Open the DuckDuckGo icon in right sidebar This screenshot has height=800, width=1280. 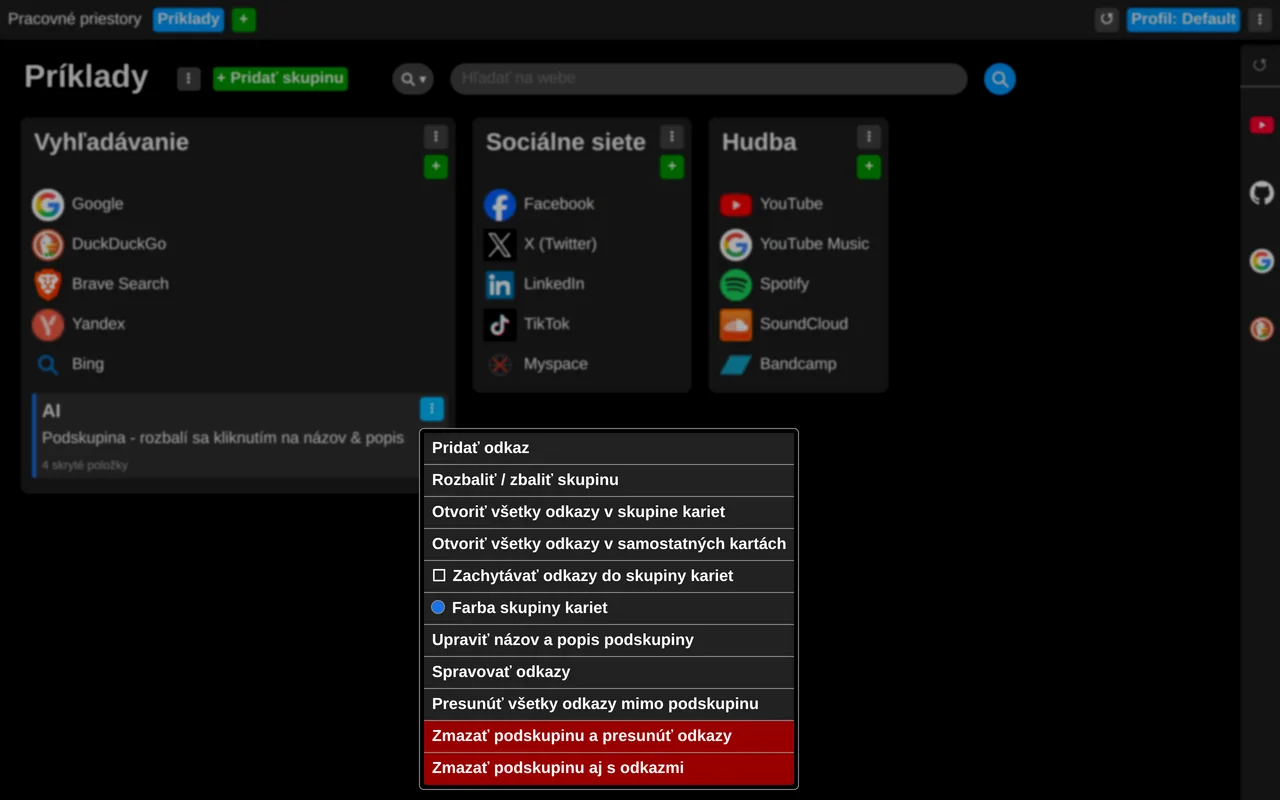[x=1261, y=329]
